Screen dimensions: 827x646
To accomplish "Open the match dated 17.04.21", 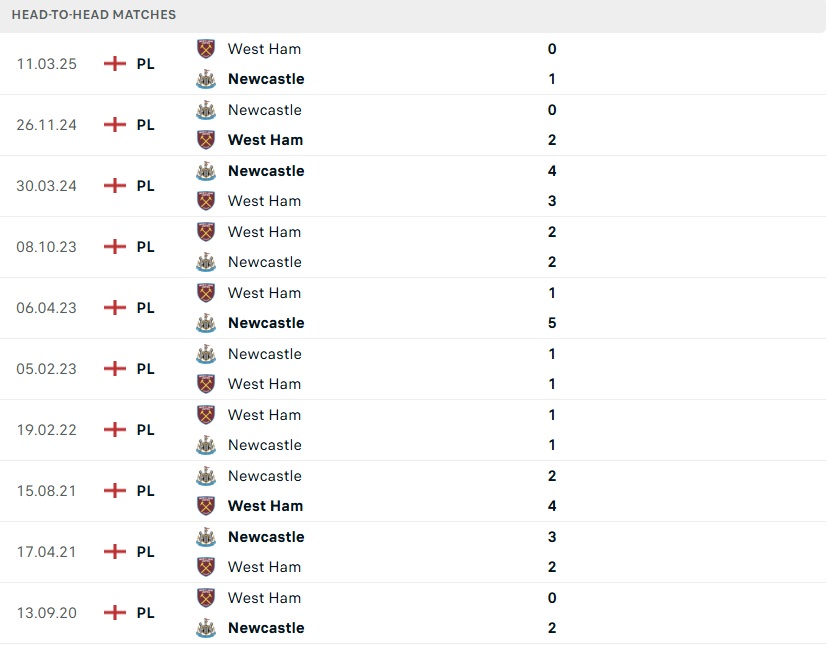I will [x=45, y=552].
